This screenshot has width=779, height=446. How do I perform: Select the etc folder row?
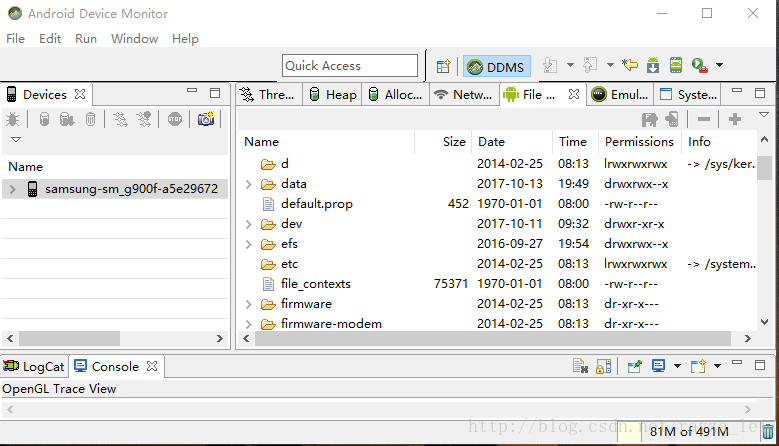point(498,264)
